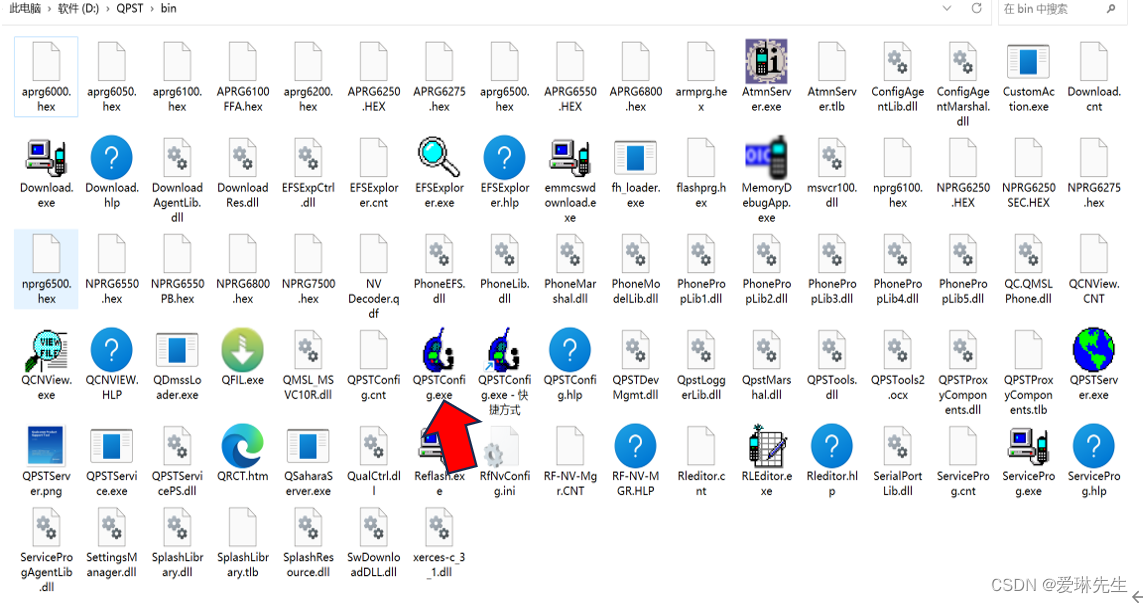Select the QPSTService.exe file
1143x603 pixels.
tap(112, 446)
